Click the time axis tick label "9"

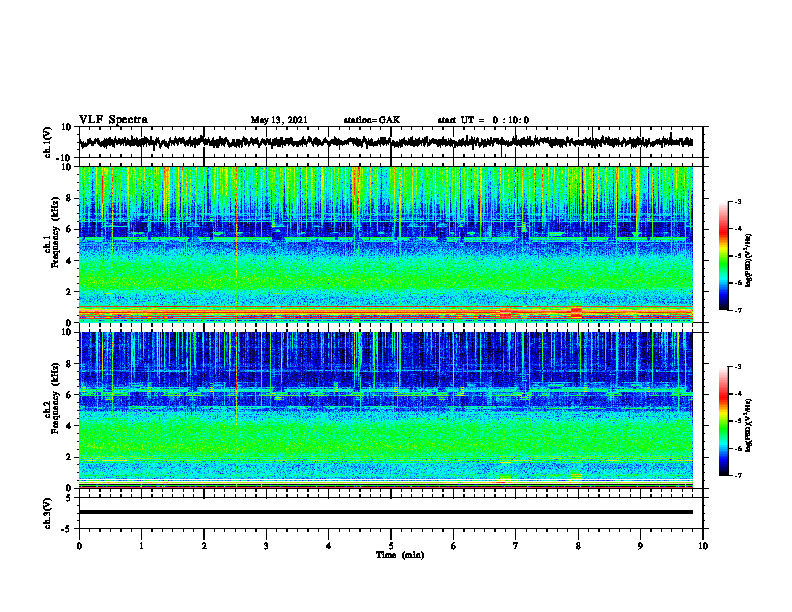(640, 546)
